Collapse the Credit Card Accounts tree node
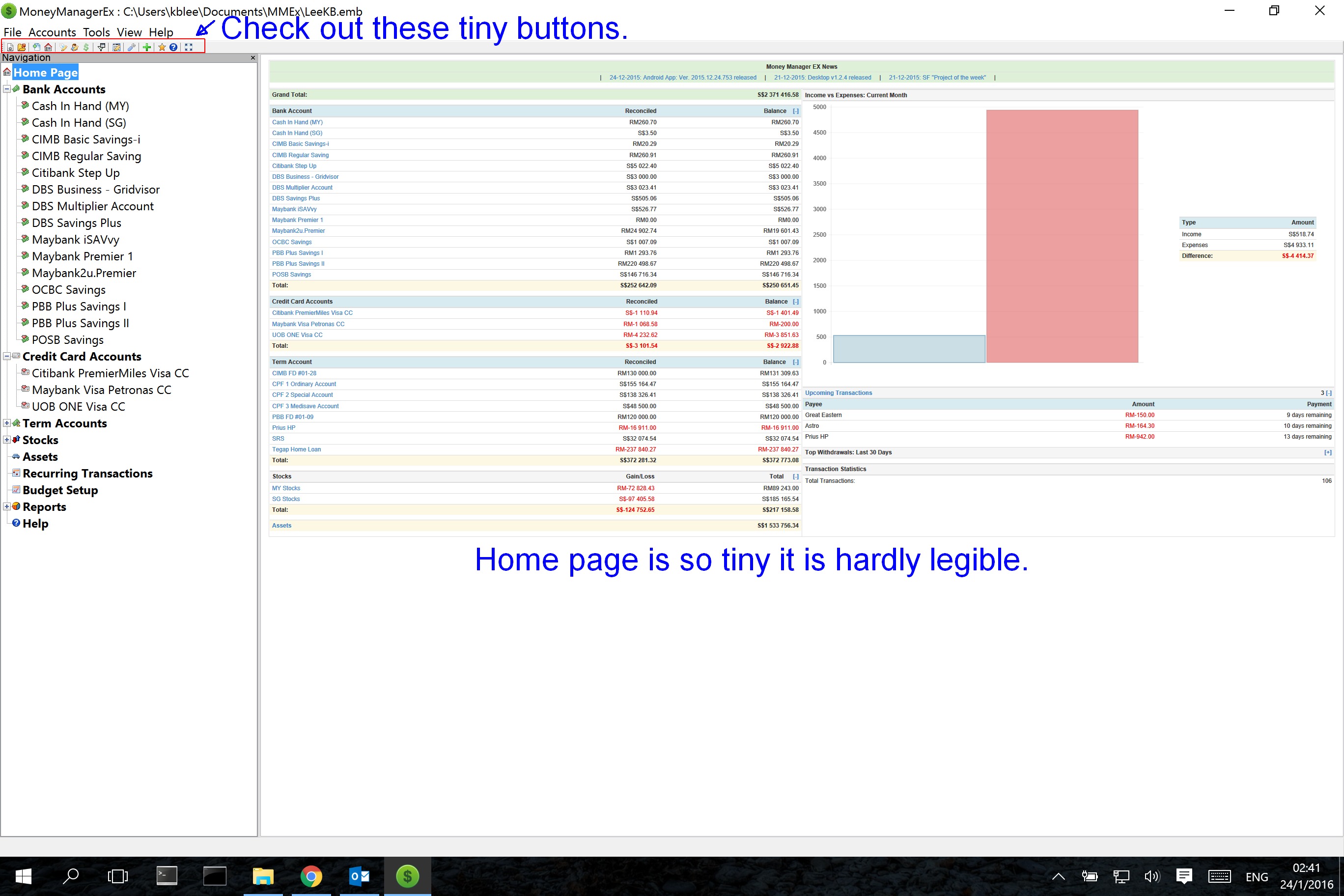Screen dimensions: 1344x896 (x=7, y=357)
